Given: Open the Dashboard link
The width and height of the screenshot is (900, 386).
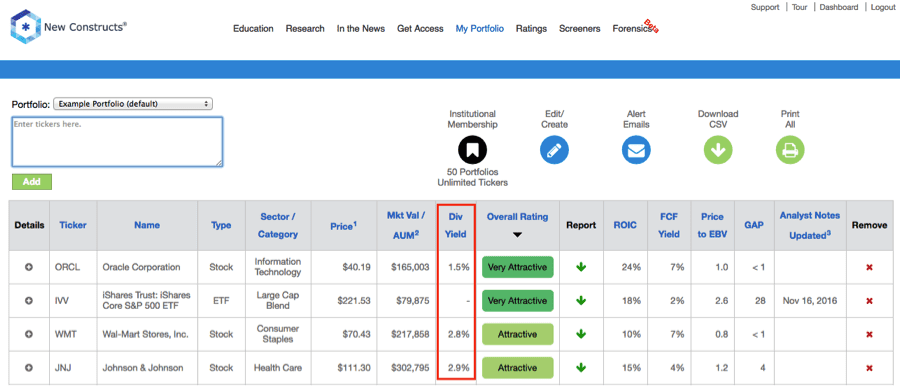Looking at the screenshot, I should coord(839,7).
